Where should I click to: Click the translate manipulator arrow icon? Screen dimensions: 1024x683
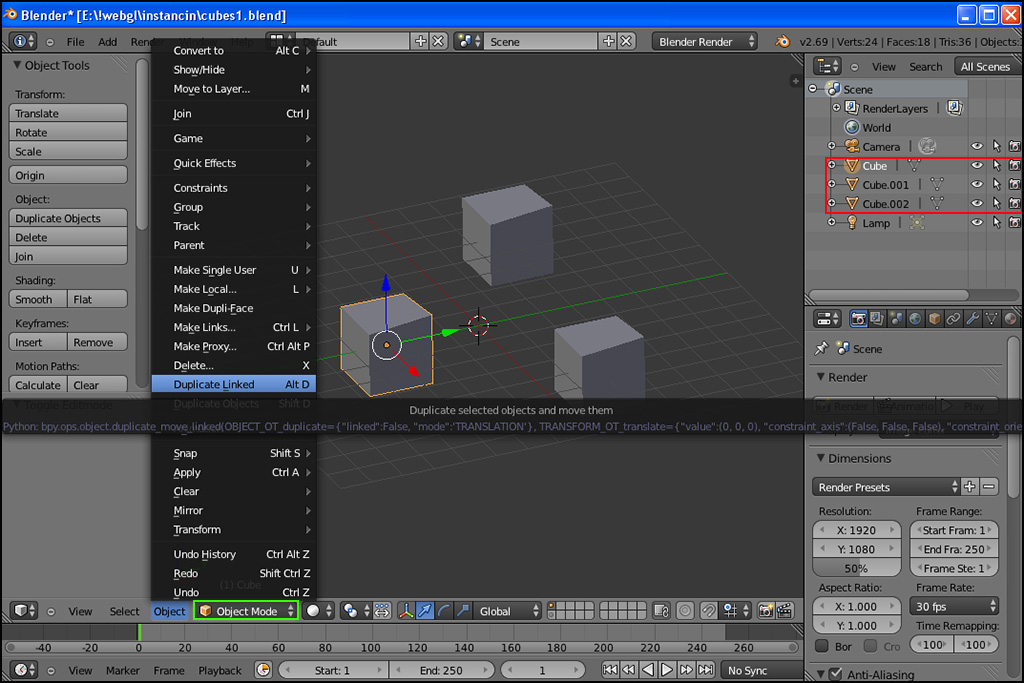click(426, 611)
